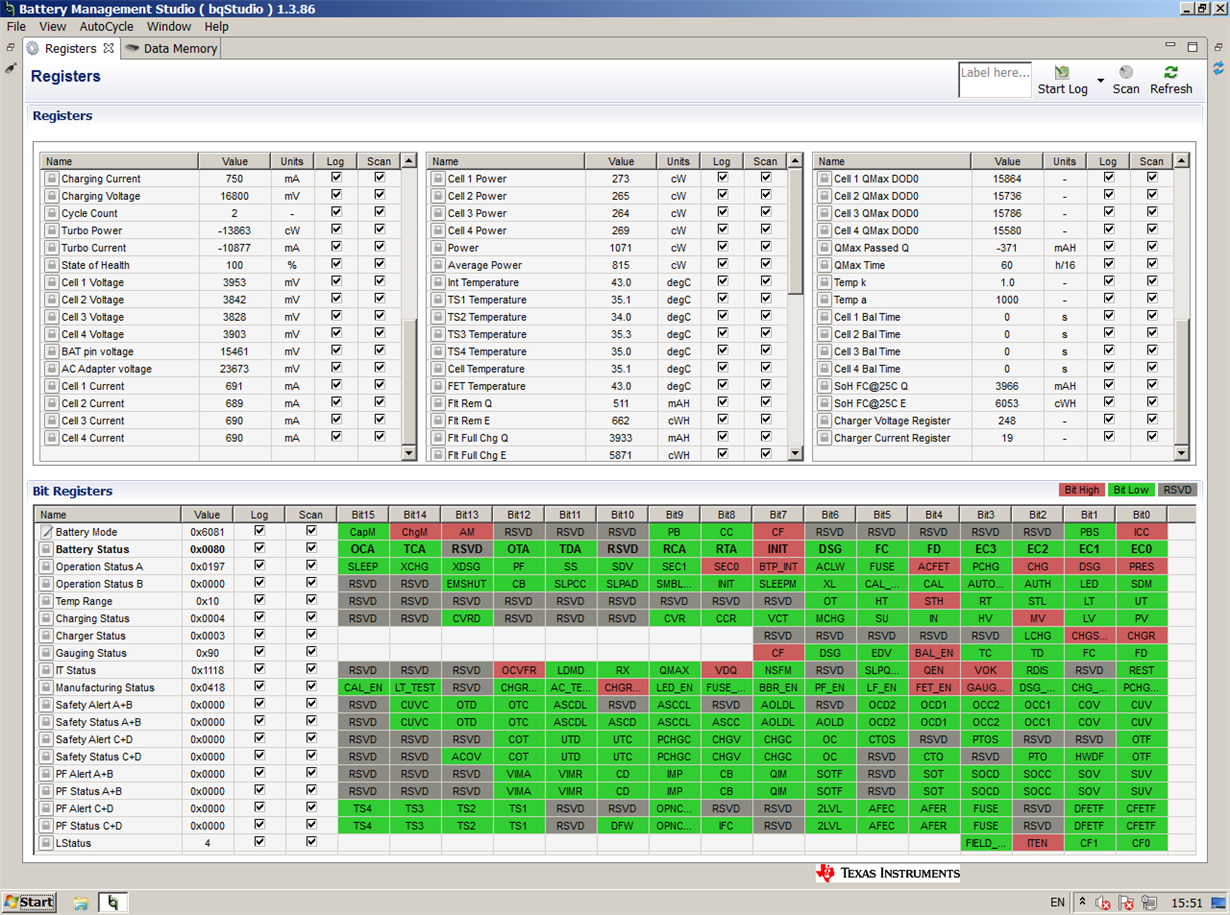The image size is (1230, 915).
Task: Click the blue sync icon in the right sidebar
Action: point(1219,69)
